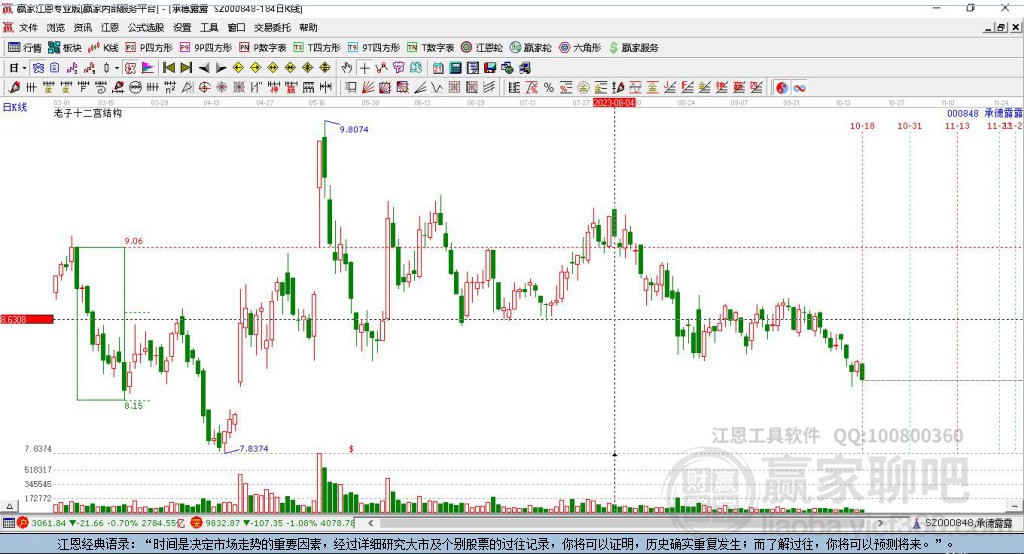Select the angle triangle drawing tool
This screenshot has height=554, width=1024.
[x=187, y=88]
